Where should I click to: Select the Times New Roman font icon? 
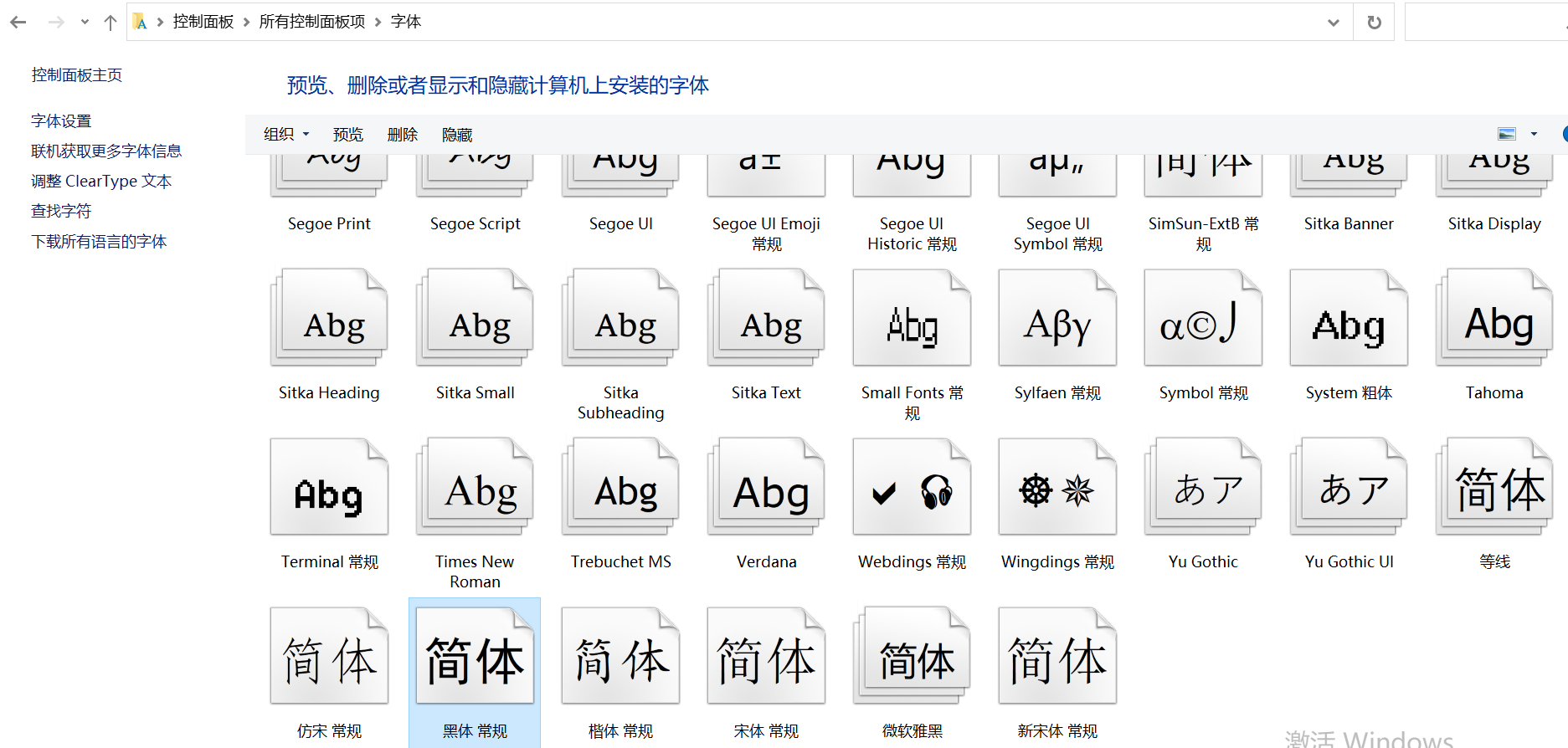coord(475,487)
